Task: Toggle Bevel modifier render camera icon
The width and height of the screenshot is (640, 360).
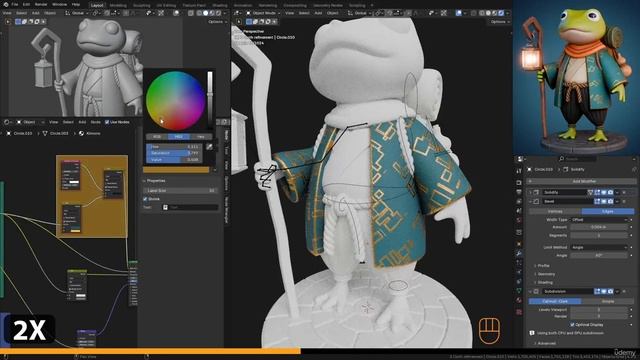Action: pos(610,202)
